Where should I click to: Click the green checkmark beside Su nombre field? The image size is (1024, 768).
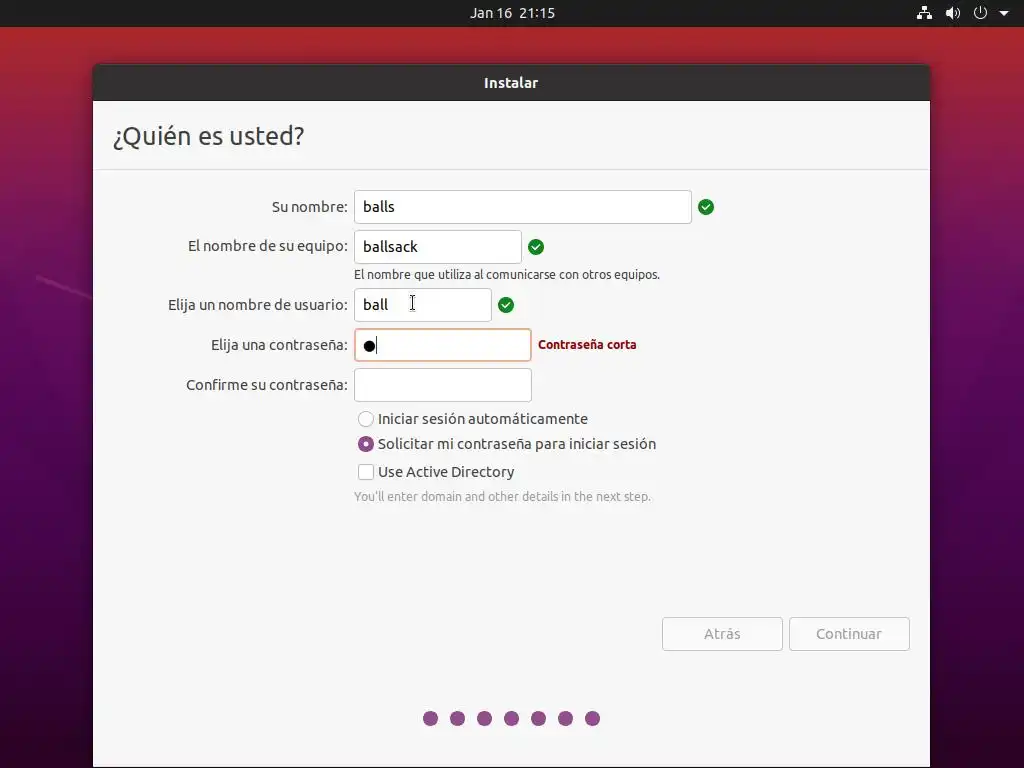(706, 207)
